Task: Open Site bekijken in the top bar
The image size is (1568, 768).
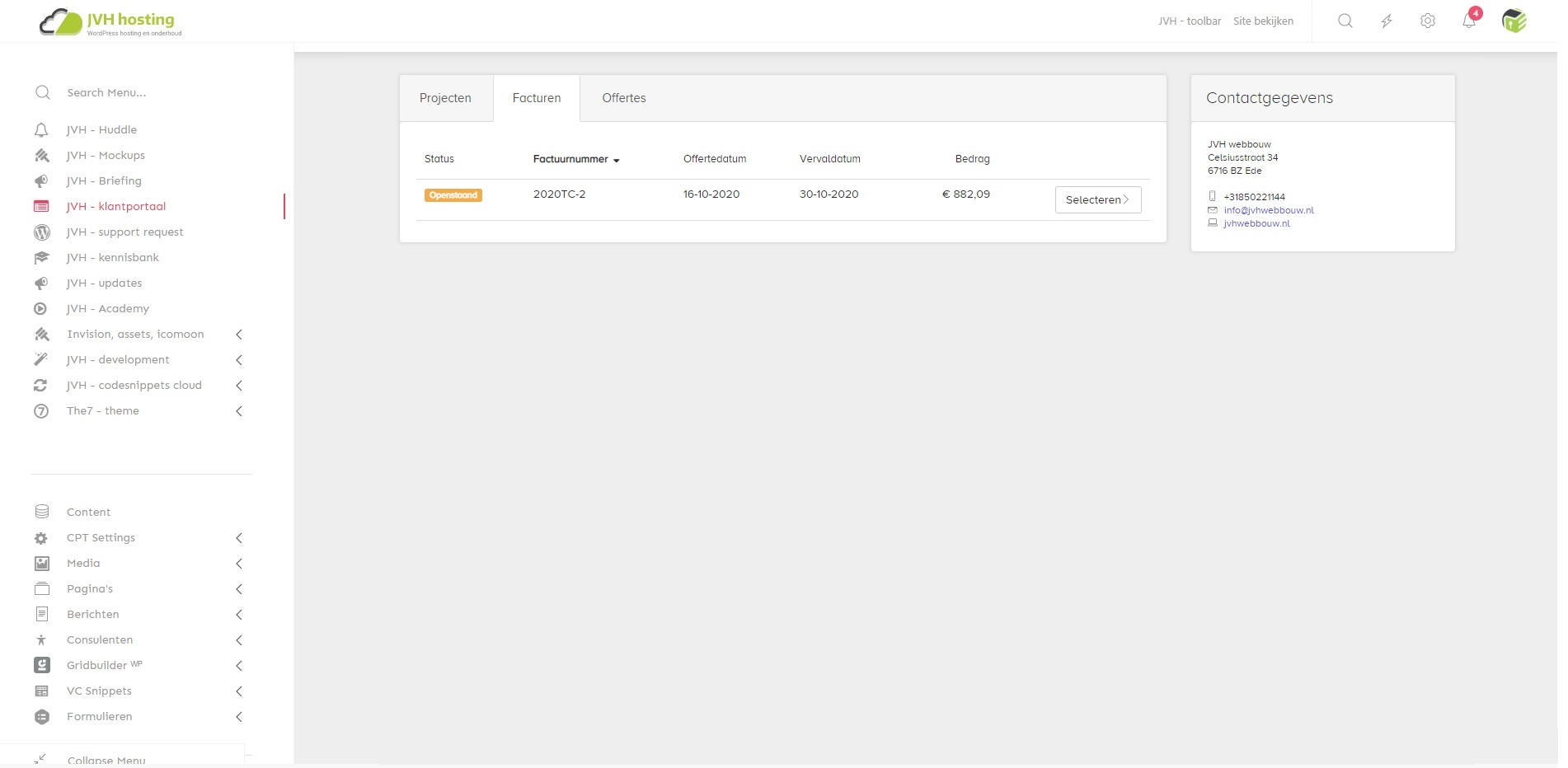Action: (x=1263, y=21)
